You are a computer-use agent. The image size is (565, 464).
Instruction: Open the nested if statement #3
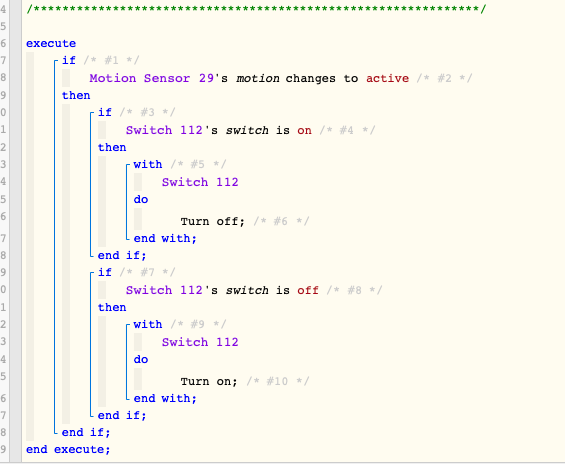[x=105, y=112]
